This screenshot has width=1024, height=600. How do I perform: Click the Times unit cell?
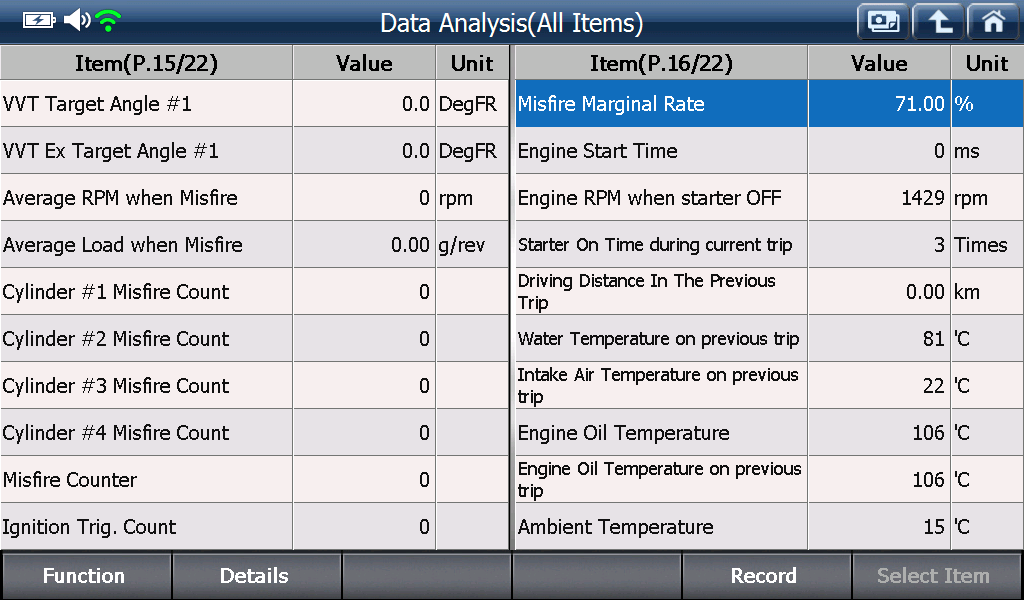[x=987, y=245]
